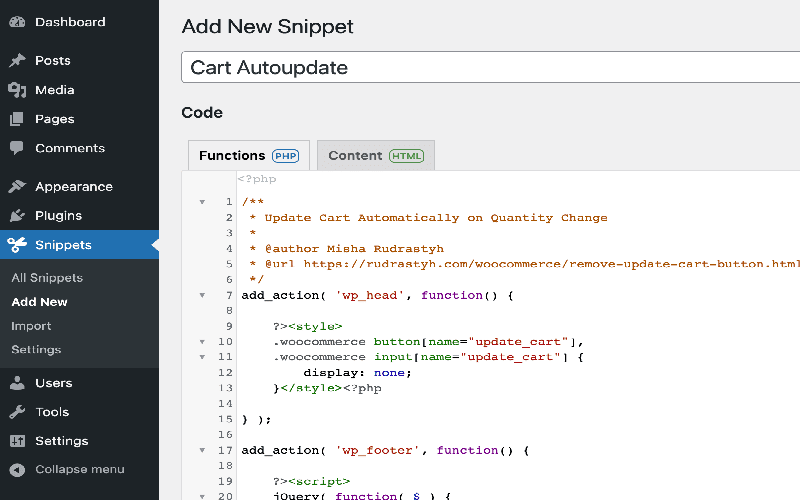The height and width of the screenshot is (500, 800).
Task: Click line number 12 in the gutter
Action: [225, 372]
